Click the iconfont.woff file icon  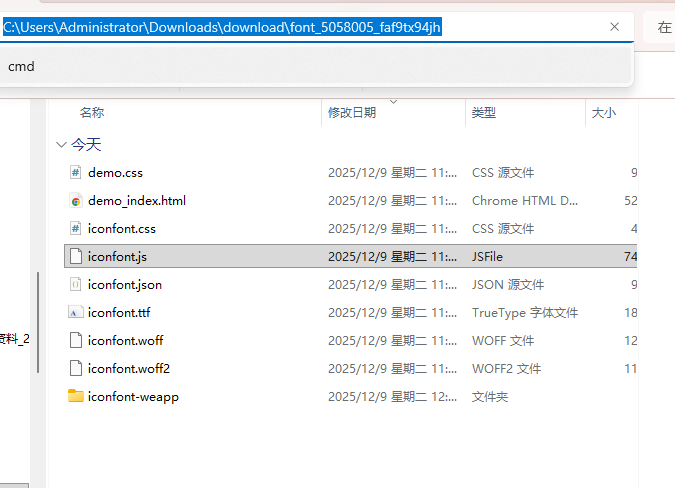[75, 340]
